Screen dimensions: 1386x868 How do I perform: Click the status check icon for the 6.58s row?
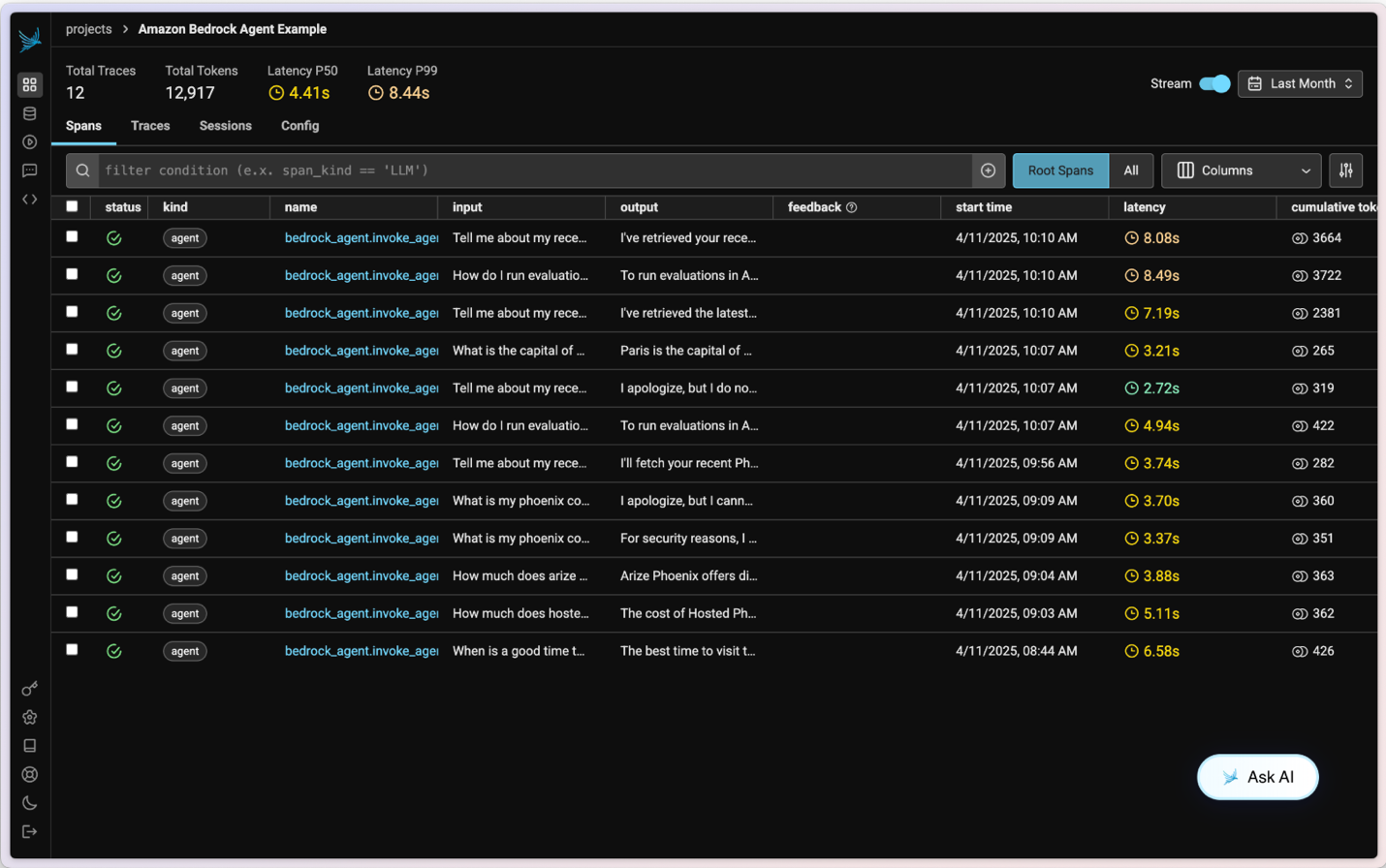[114, 651]
